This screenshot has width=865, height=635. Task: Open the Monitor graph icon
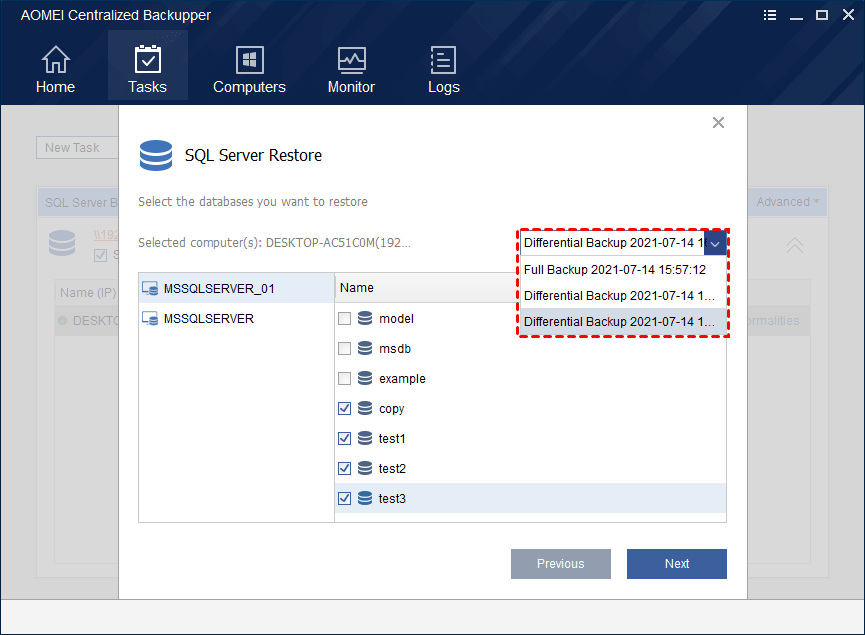tap(351, 60)
